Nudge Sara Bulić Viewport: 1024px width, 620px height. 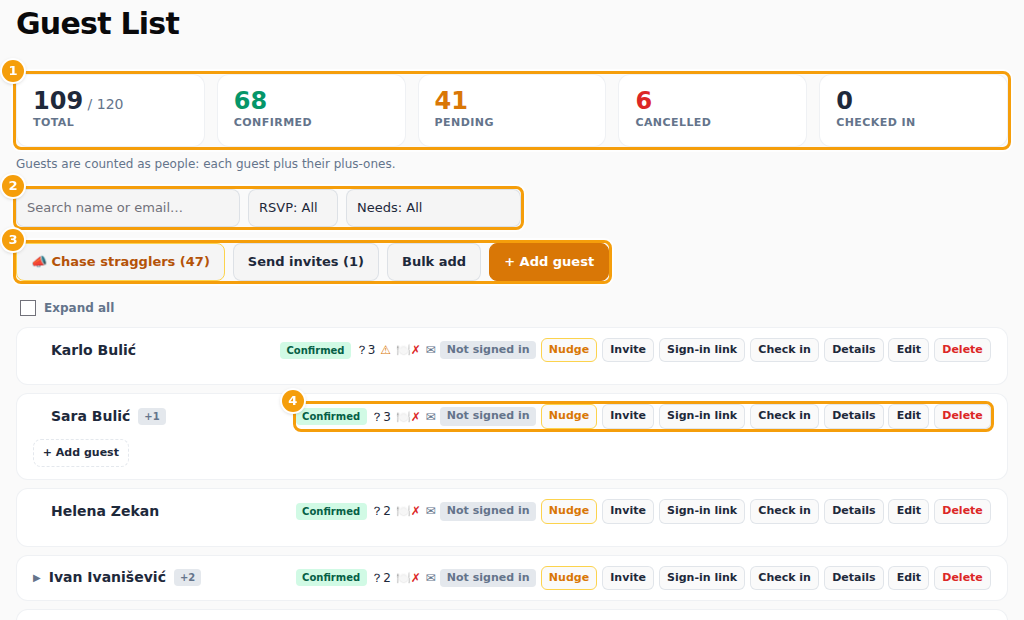[569, 416]
